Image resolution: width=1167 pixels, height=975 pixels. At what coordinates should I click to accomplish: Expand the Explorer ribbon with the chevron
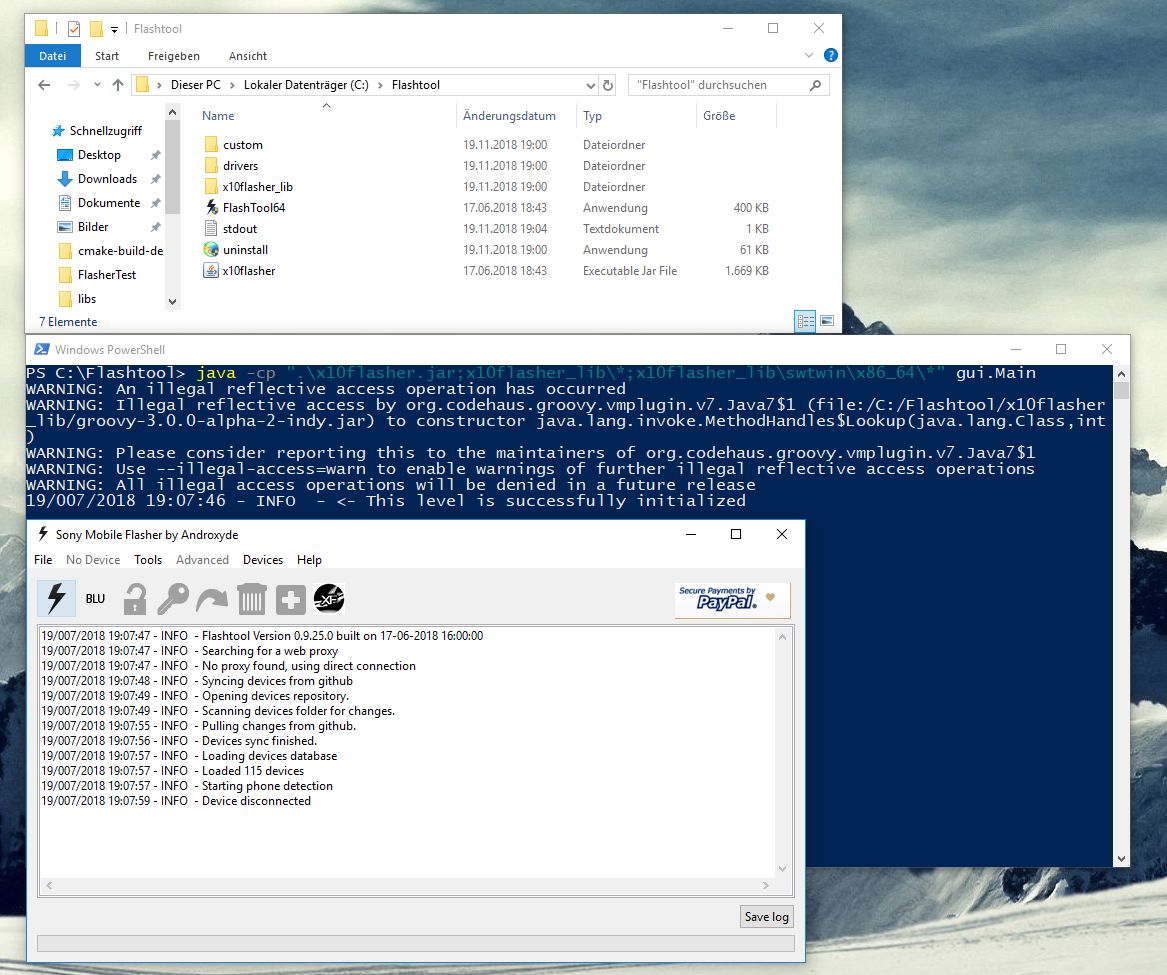(x=809, y=55)
